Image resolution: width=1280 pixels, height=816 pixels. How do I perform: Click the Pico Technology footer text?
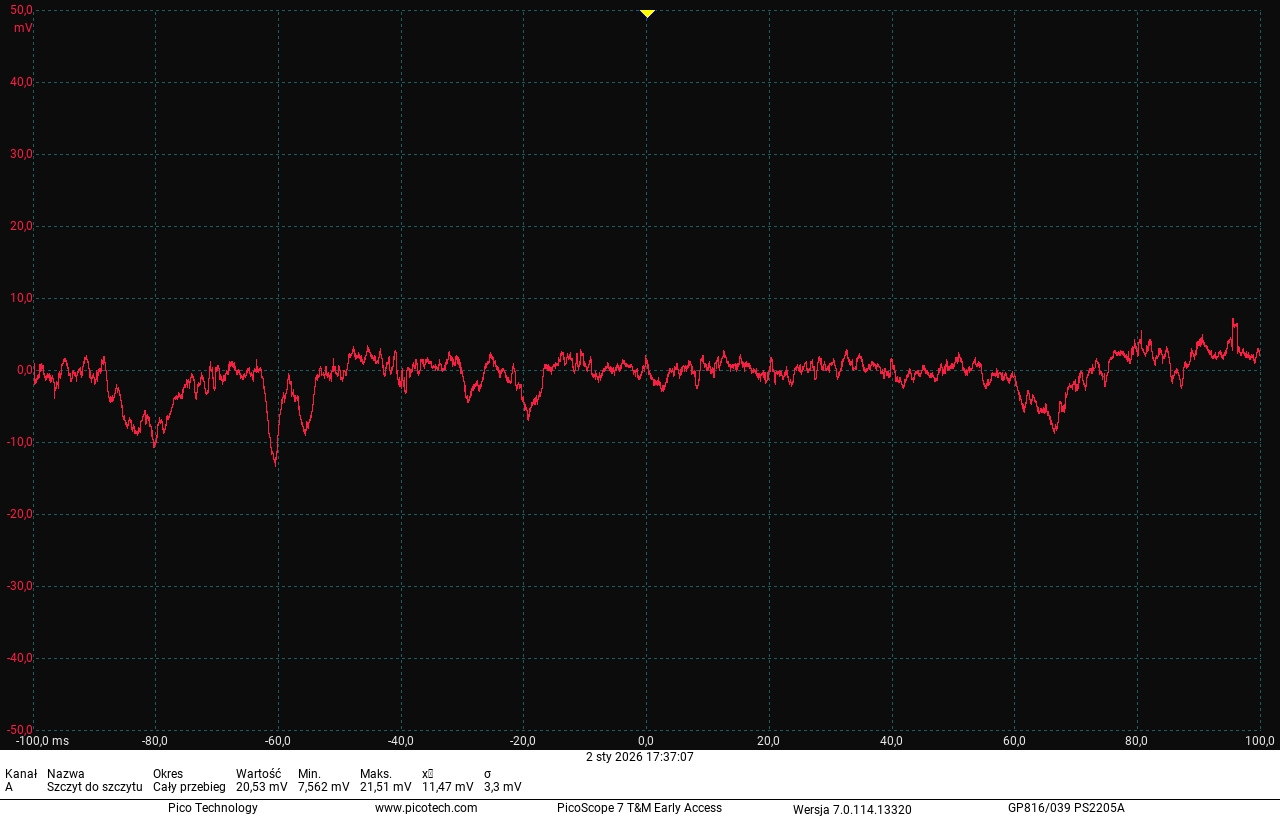point(212,808)
